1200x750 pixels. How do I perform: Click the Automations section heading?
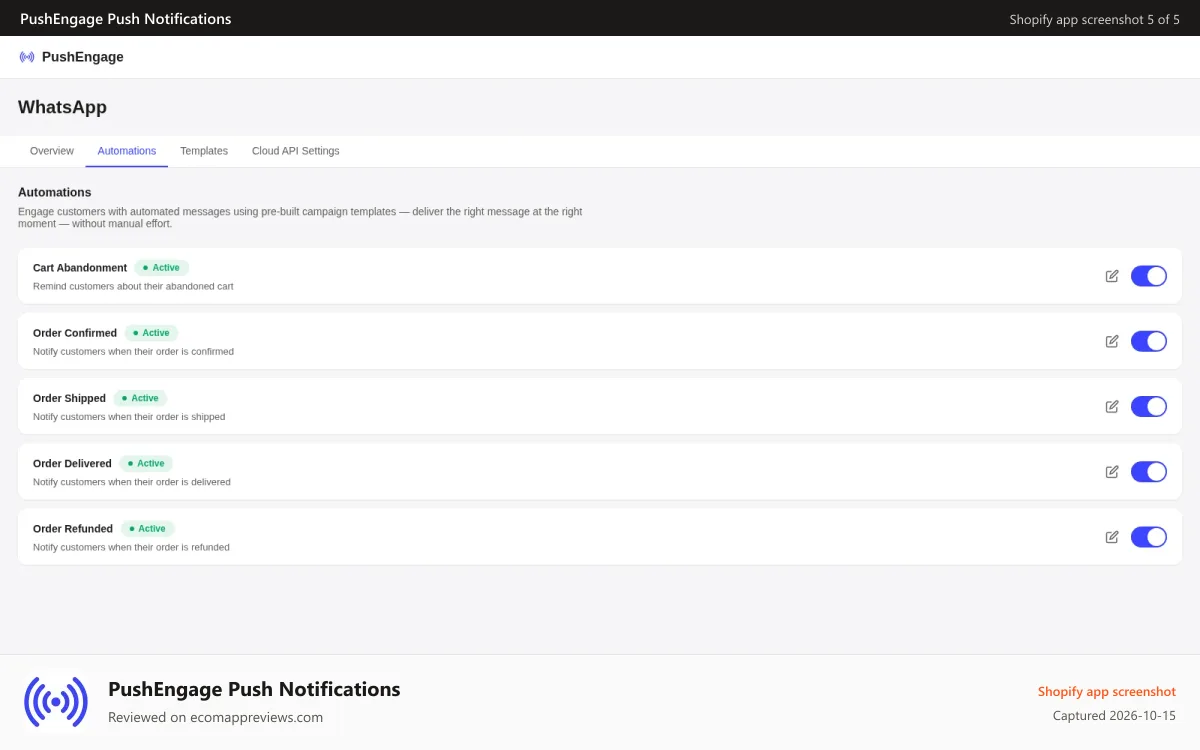click(55, 192)
